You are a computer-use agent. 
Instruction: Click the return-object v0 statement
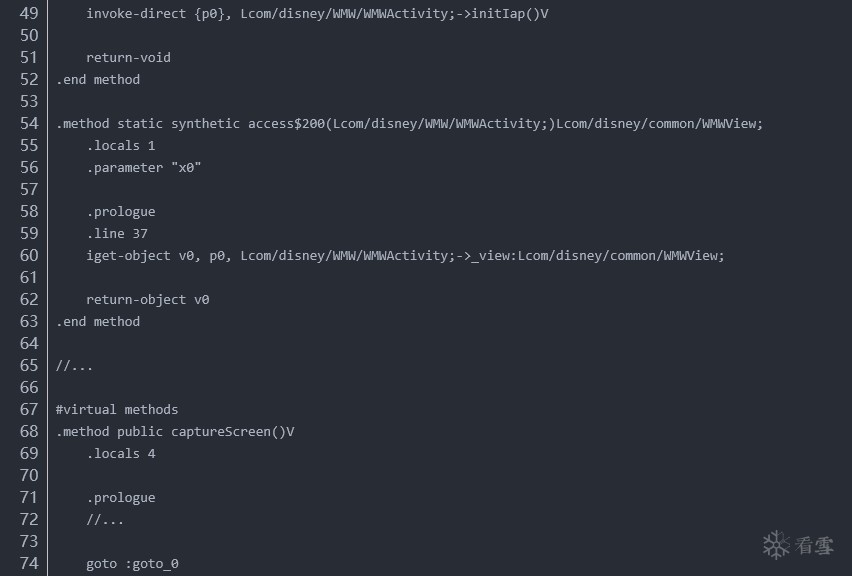[x=147, y=299]
